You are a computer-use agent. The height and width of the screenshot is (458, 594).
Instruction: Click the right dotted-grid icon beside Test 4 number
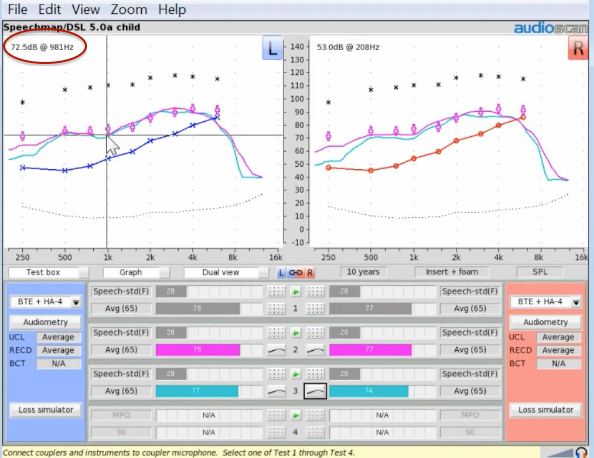tap(315, 432)
